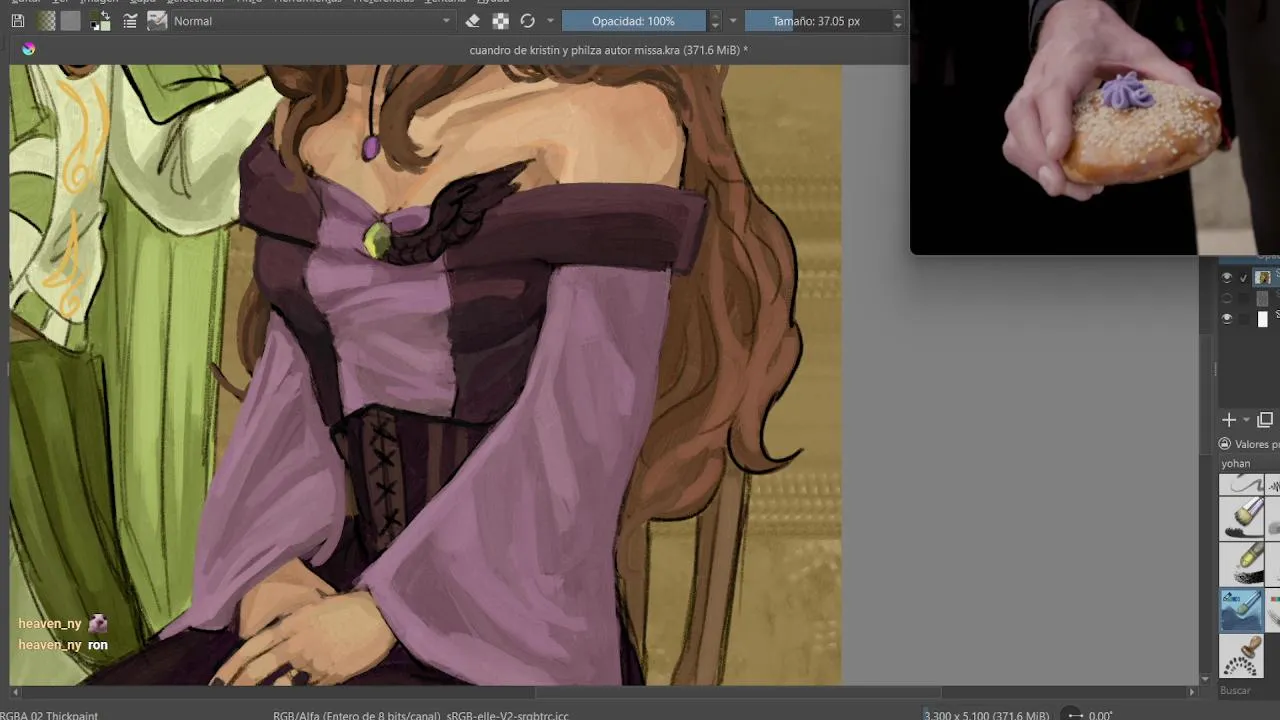
Task: Show the hidden middle layer
Action: pyautogui.click(x=1227, y=298)
